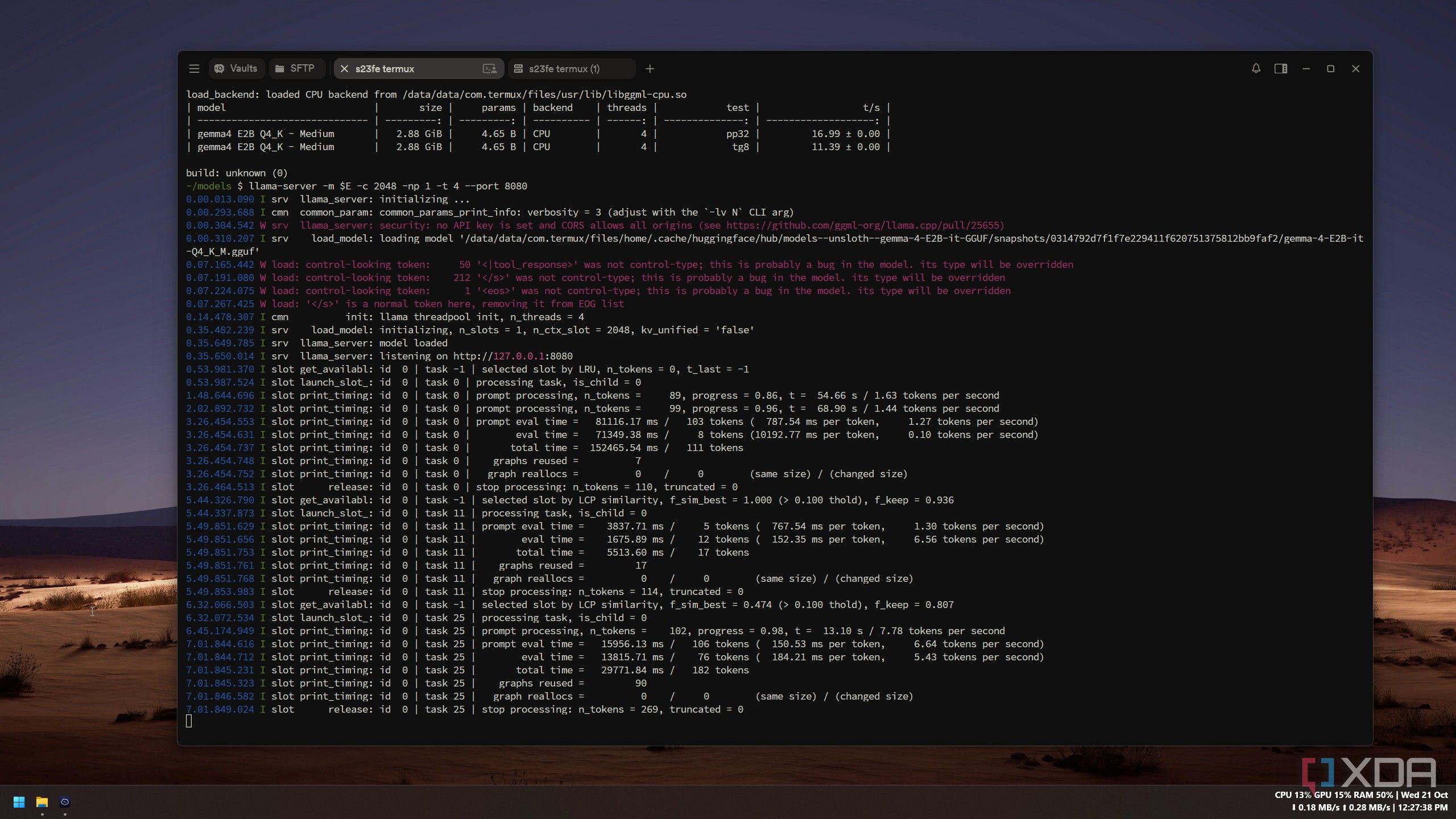The image size is (1456, 819).
Task: Click the 'model loaded' log line
Action: point(317,343)
